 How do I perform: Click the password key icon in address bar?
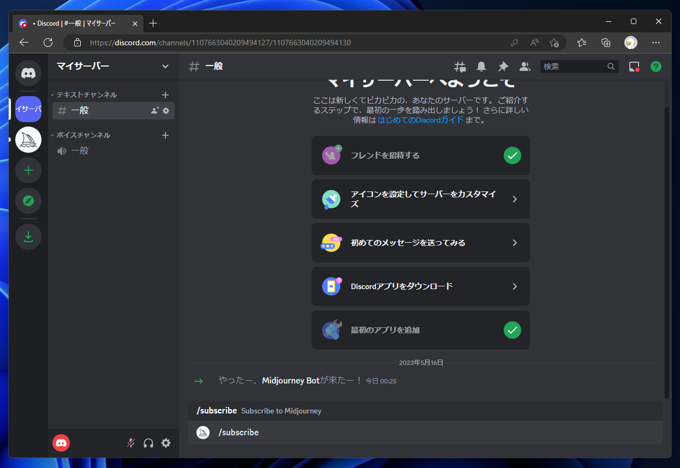click(514, 43)
